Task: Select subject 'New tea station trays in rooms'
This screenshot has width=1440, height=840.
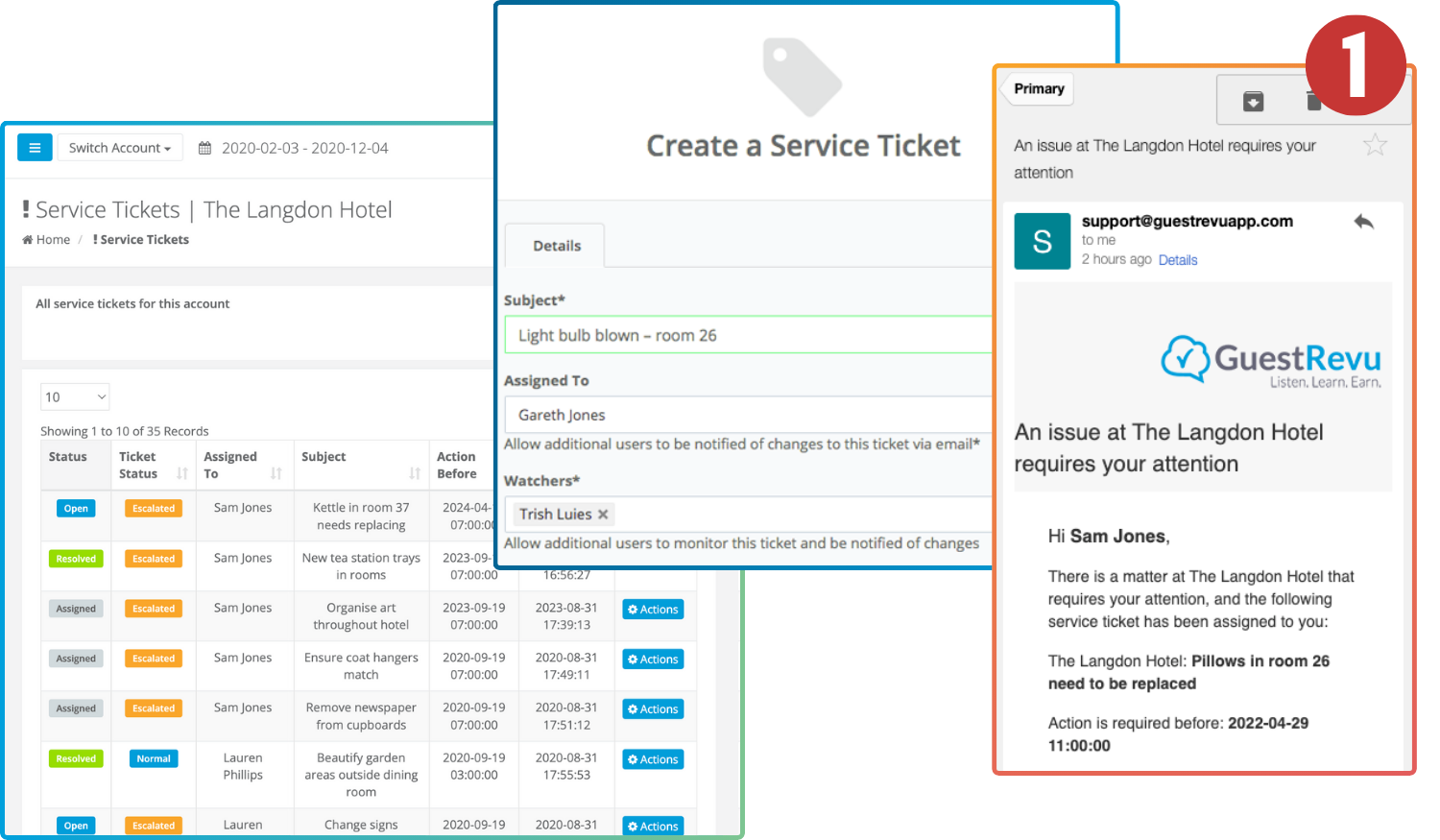Action: click(361, 566)
